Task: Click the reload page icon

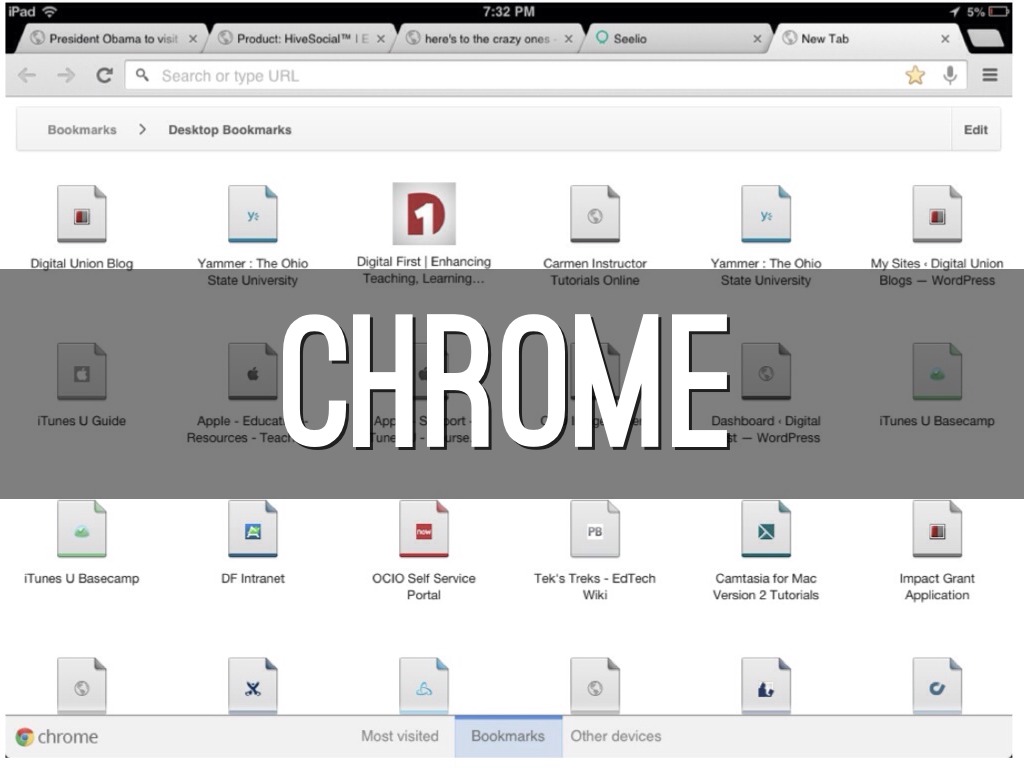Action: click(x=103, y=76)
